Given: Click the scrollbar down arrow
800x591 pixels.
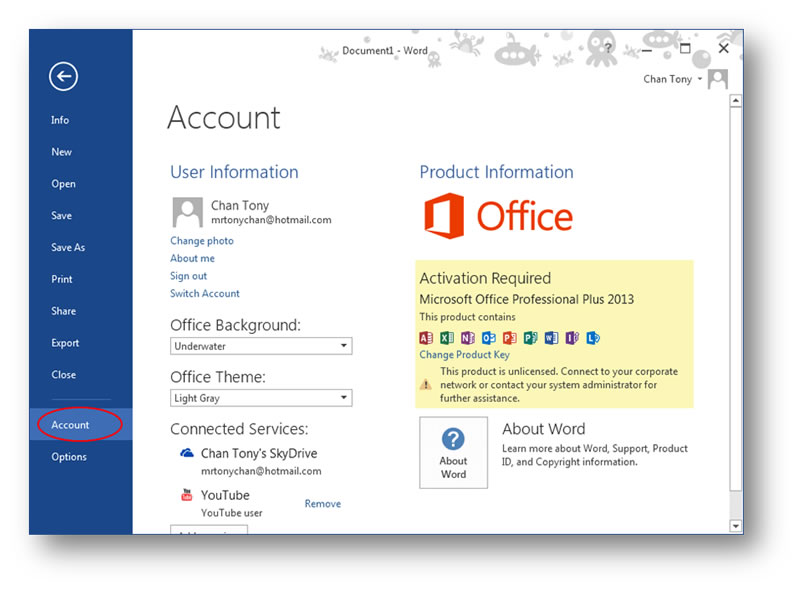Looking at the screenshot, I should point(736,525).
